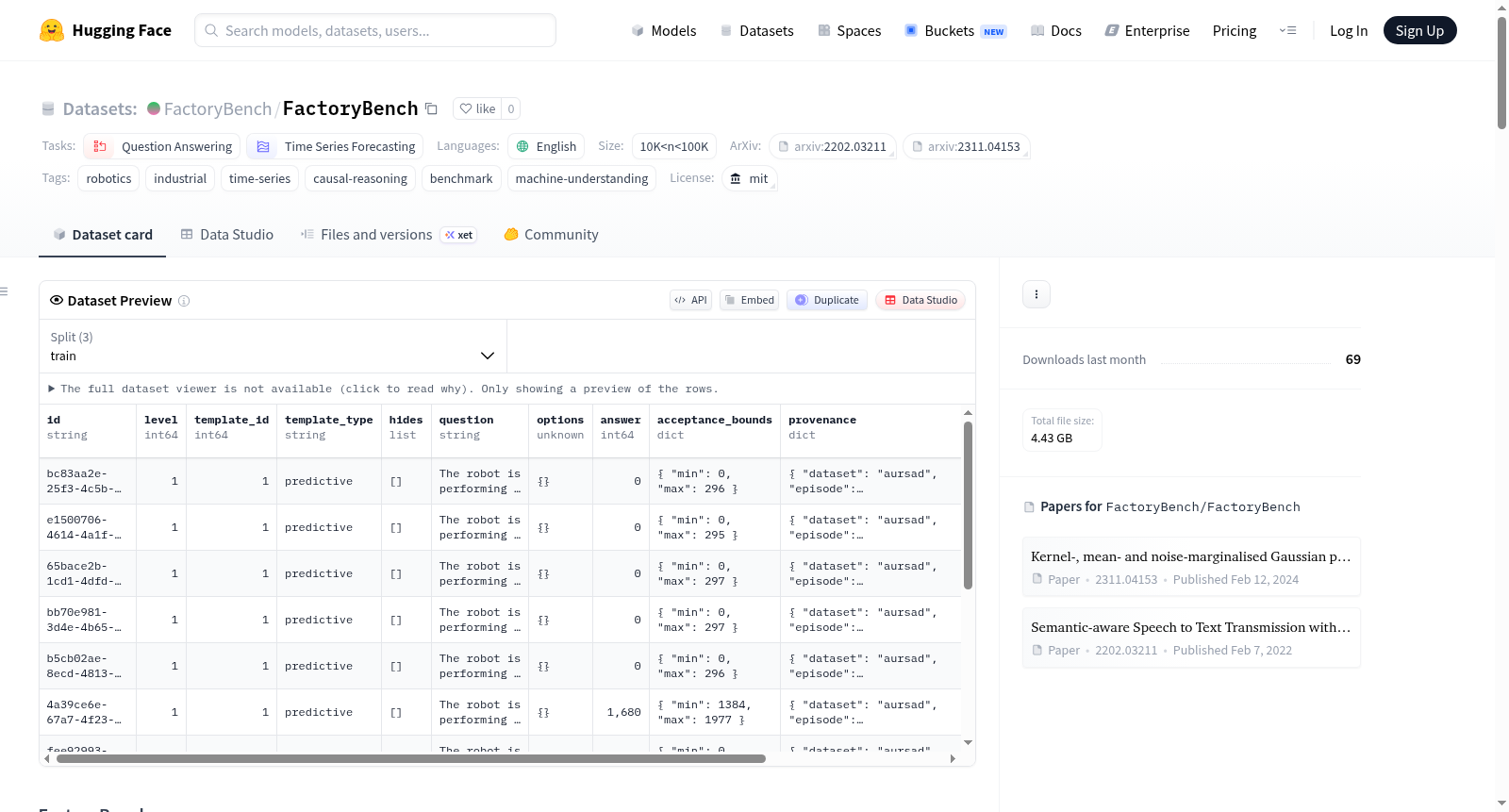Click the table scroll-right arrow

coord(953,758)
